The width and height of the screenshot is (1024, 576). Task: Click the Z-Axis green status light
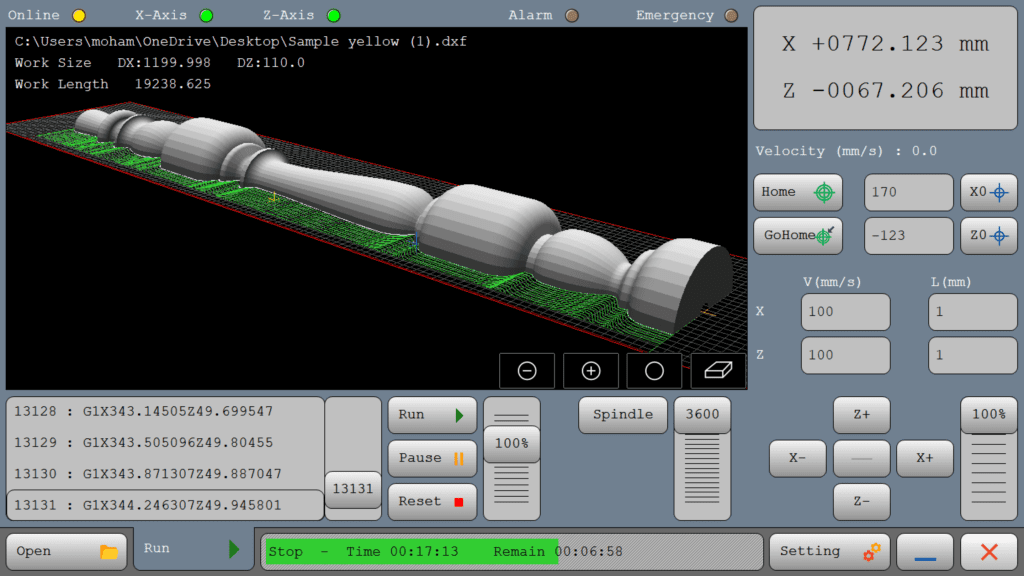coord(334,15)
